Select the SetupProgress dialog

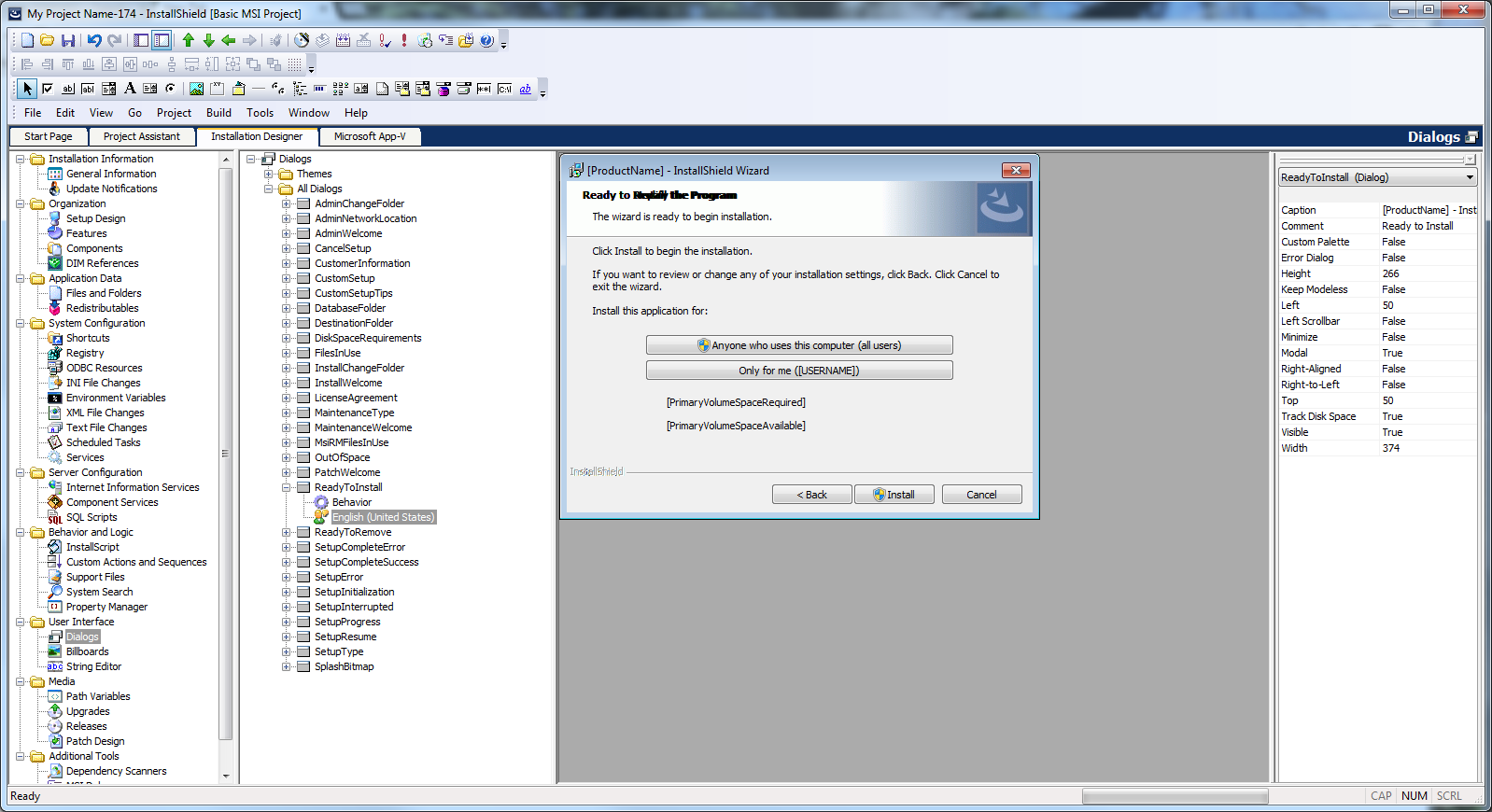pos(347,622)
